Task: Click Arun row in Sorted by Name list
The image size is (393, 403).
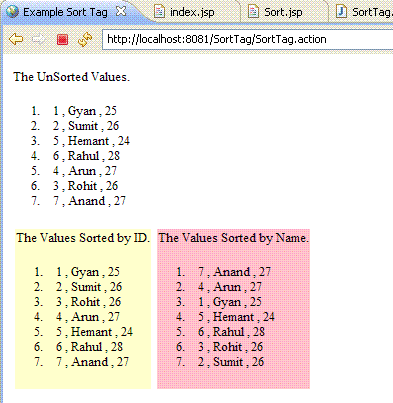Action: (x=230, y=287)
